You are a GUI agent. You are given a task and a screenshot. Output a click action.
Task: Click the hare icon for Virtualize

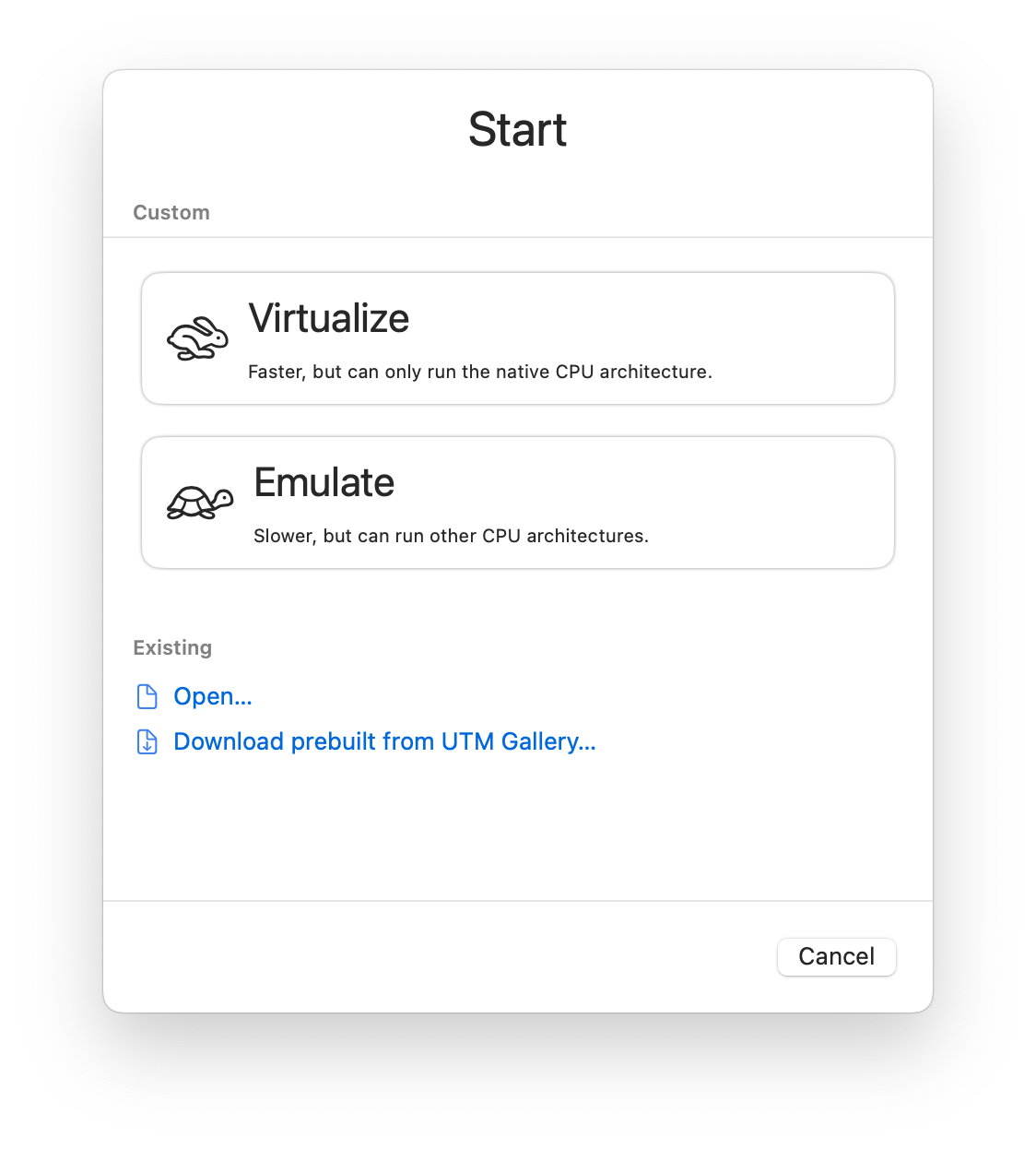197,338
